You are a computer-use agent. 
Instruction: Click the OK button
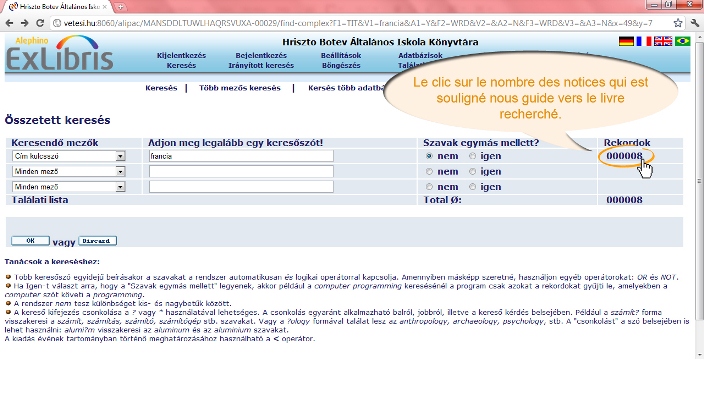pyautogui.click(x=30, y=241)
